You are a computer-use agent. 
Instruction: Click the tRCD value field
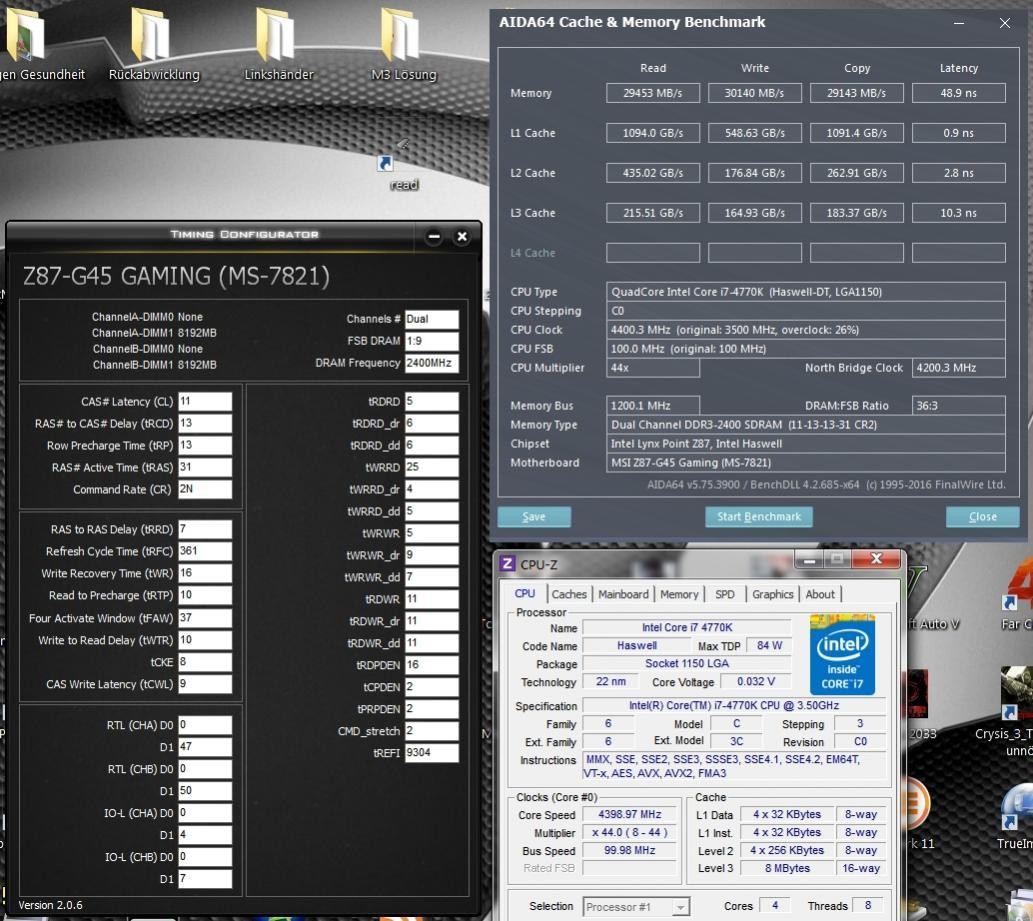point(205,423)
